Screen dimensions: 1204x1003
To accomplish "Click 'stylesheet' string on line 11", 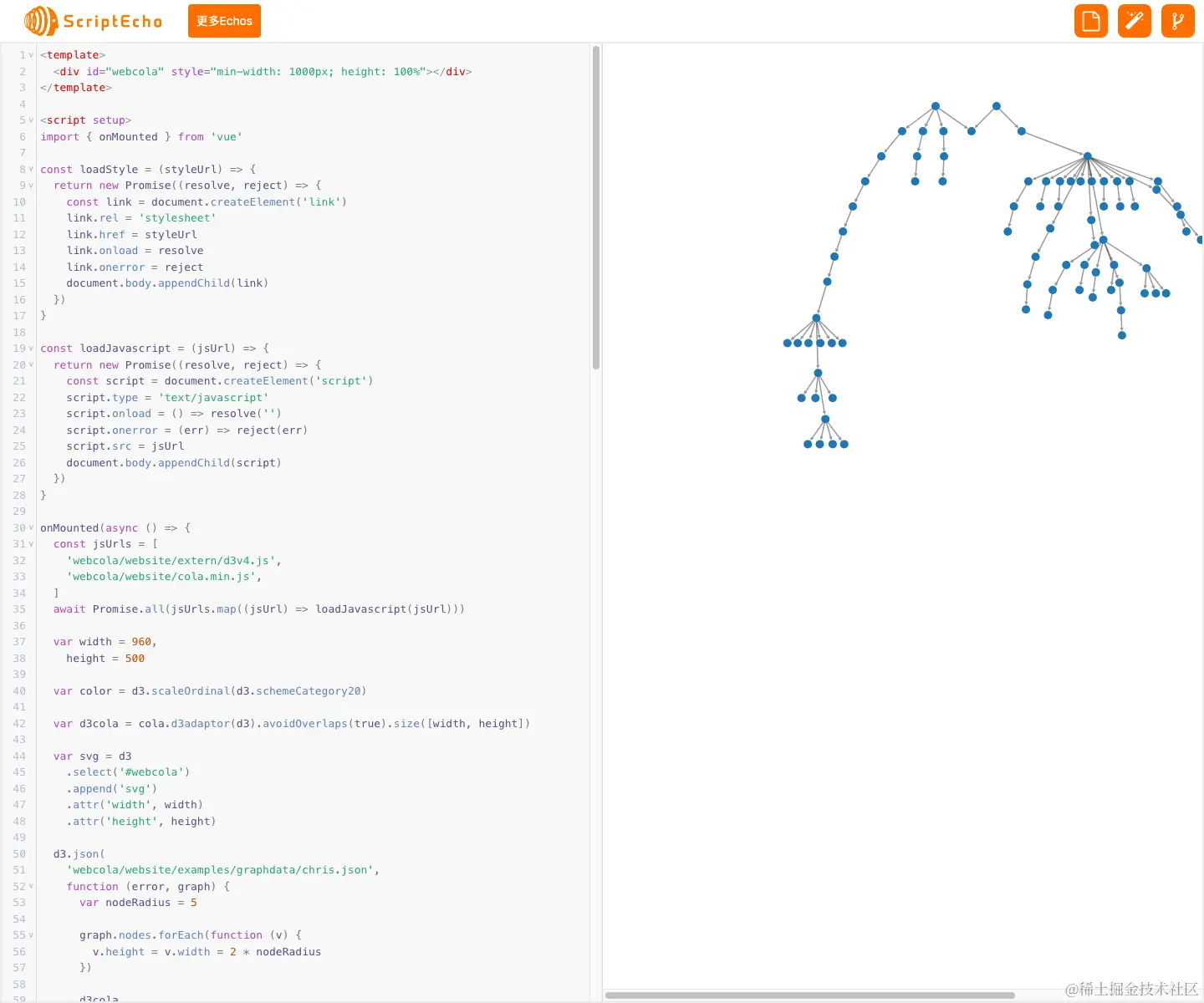I will coord(177,218).
